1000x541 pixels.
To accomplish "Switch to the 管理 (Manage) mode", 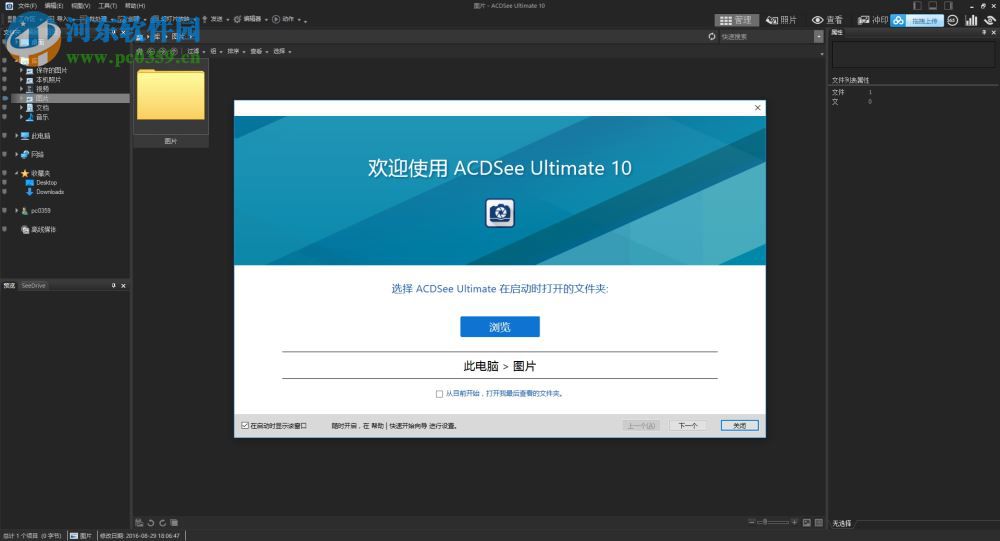I will 736,20.
